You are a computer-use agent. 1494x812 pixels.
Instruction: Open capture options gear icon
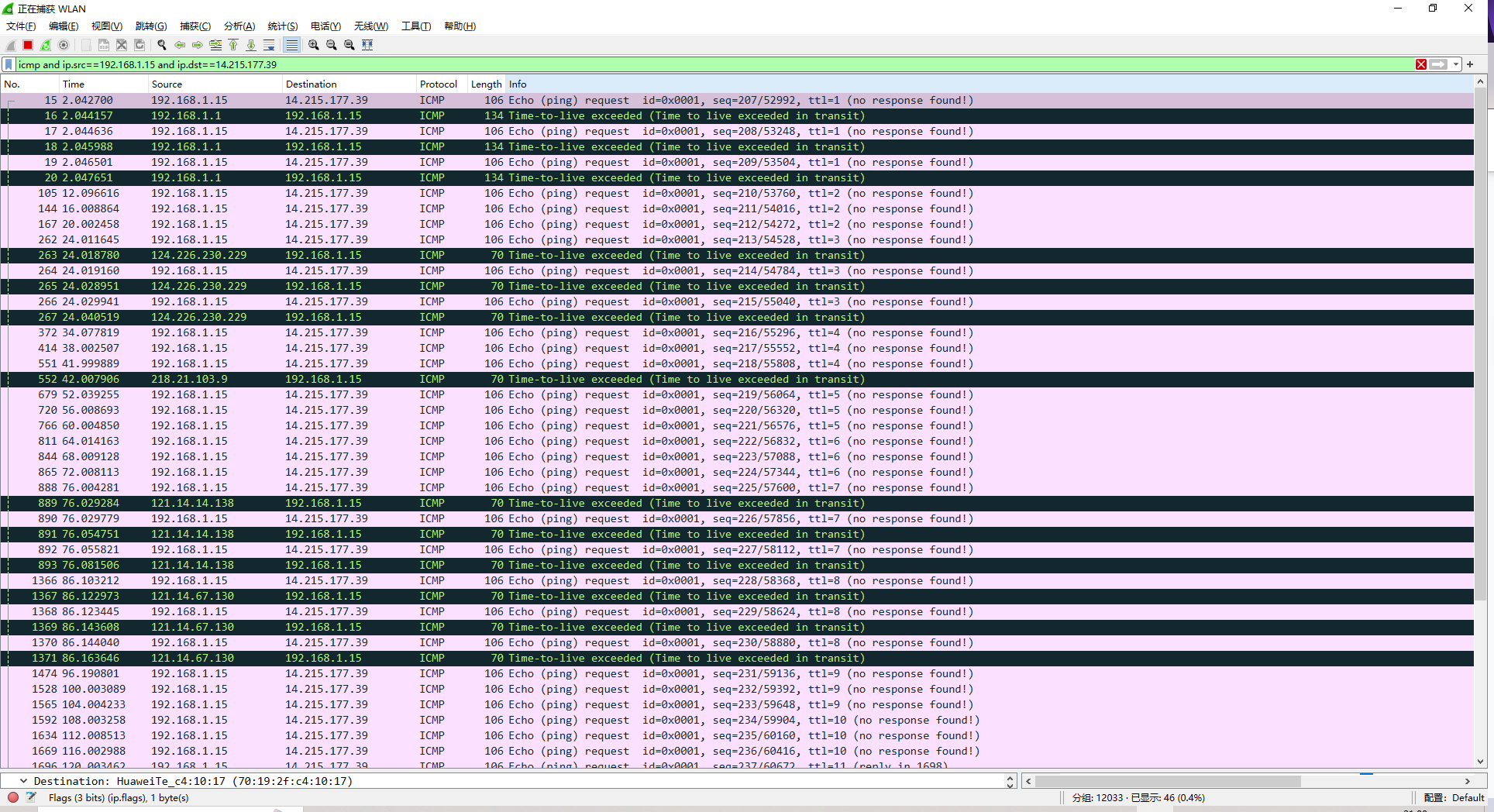[x=64, y=45]
